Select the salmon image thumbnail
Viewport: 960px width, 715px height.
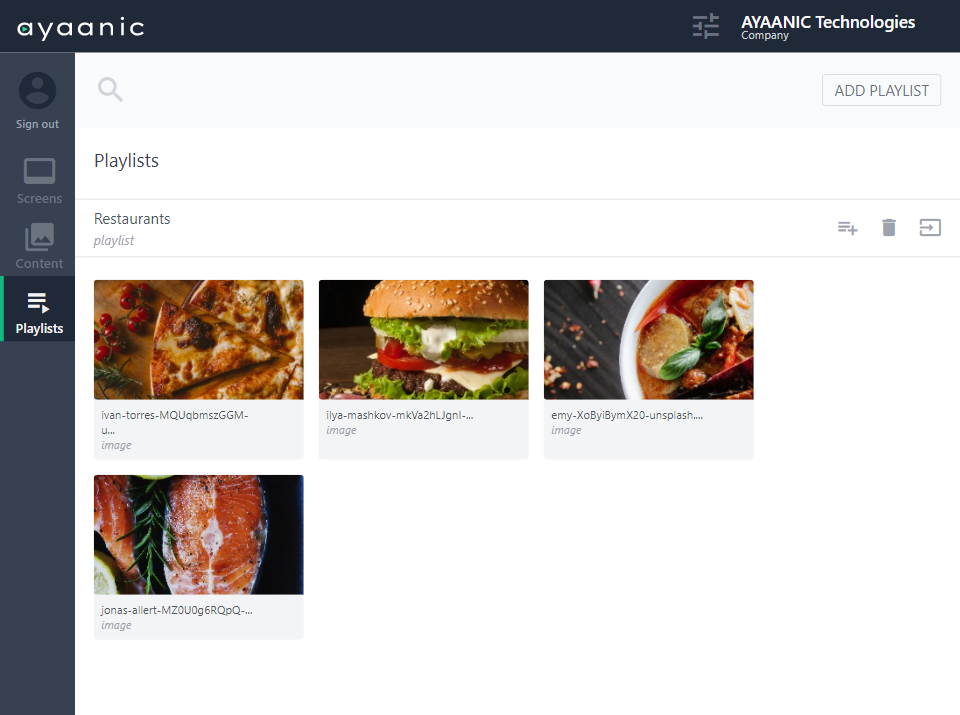click(x=198, y=534)
